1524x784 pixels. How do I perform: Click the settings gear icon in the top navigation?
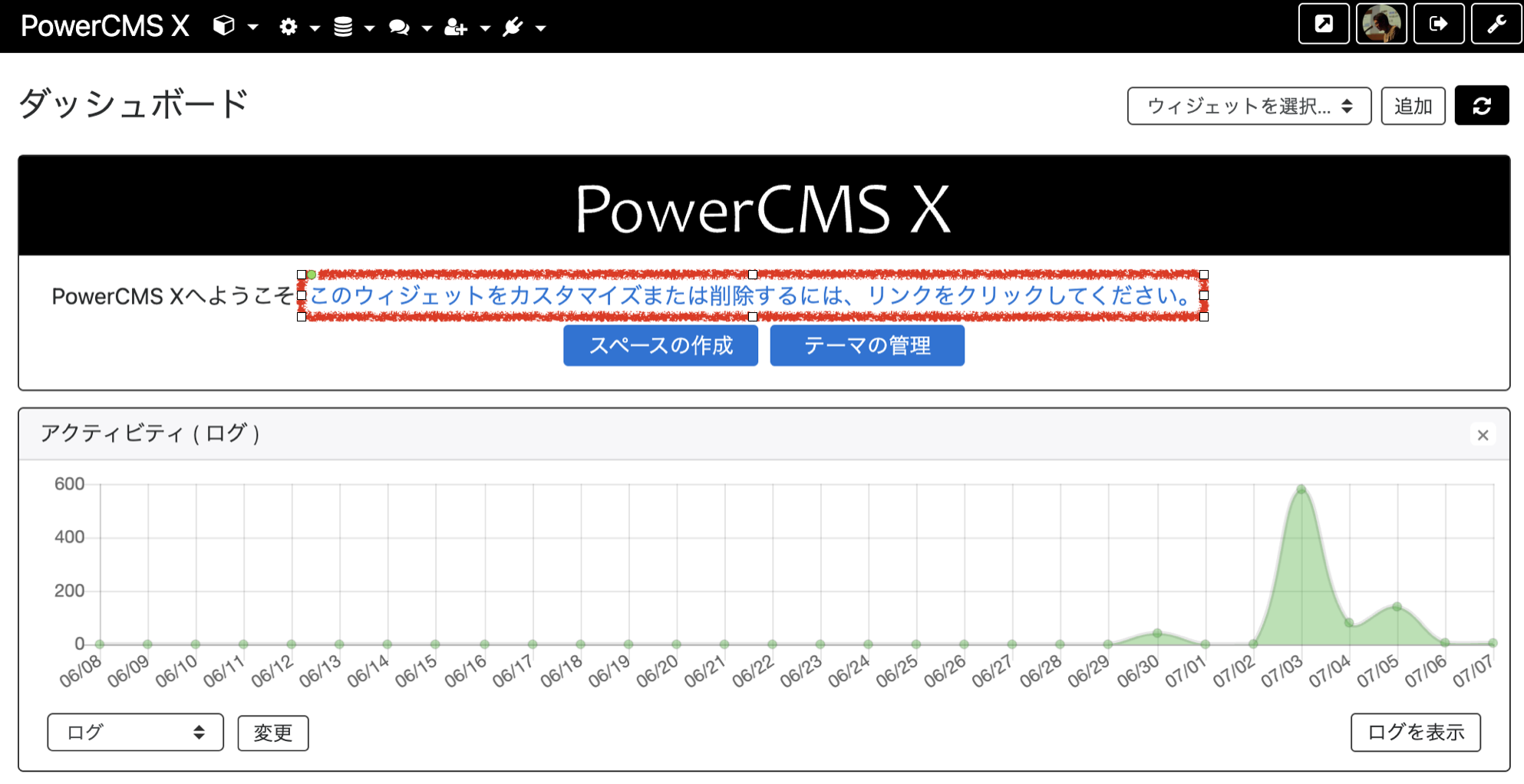[289, 26]
